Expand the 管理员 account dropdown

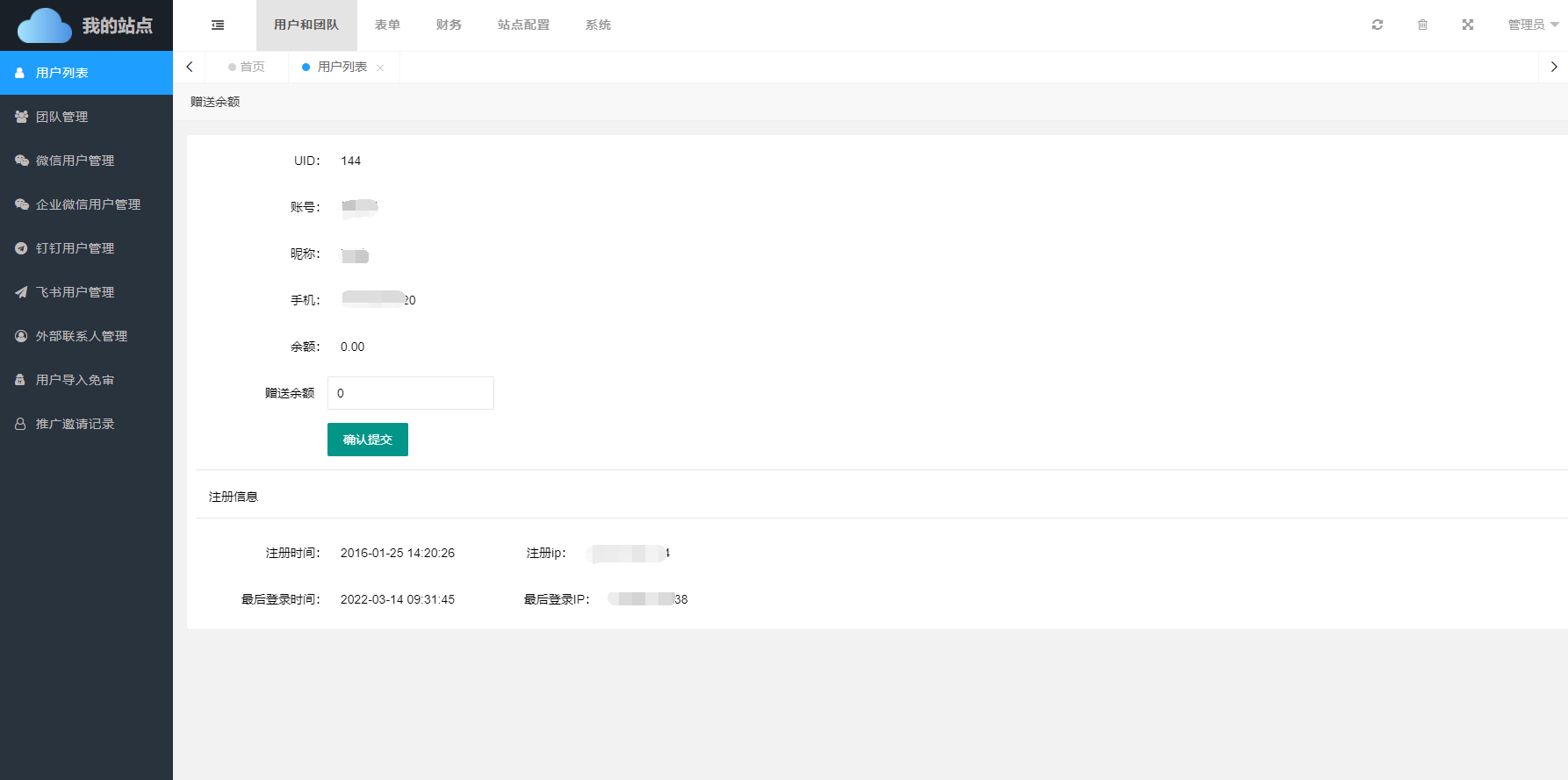pyautogui.click(x=1532, y=25)
